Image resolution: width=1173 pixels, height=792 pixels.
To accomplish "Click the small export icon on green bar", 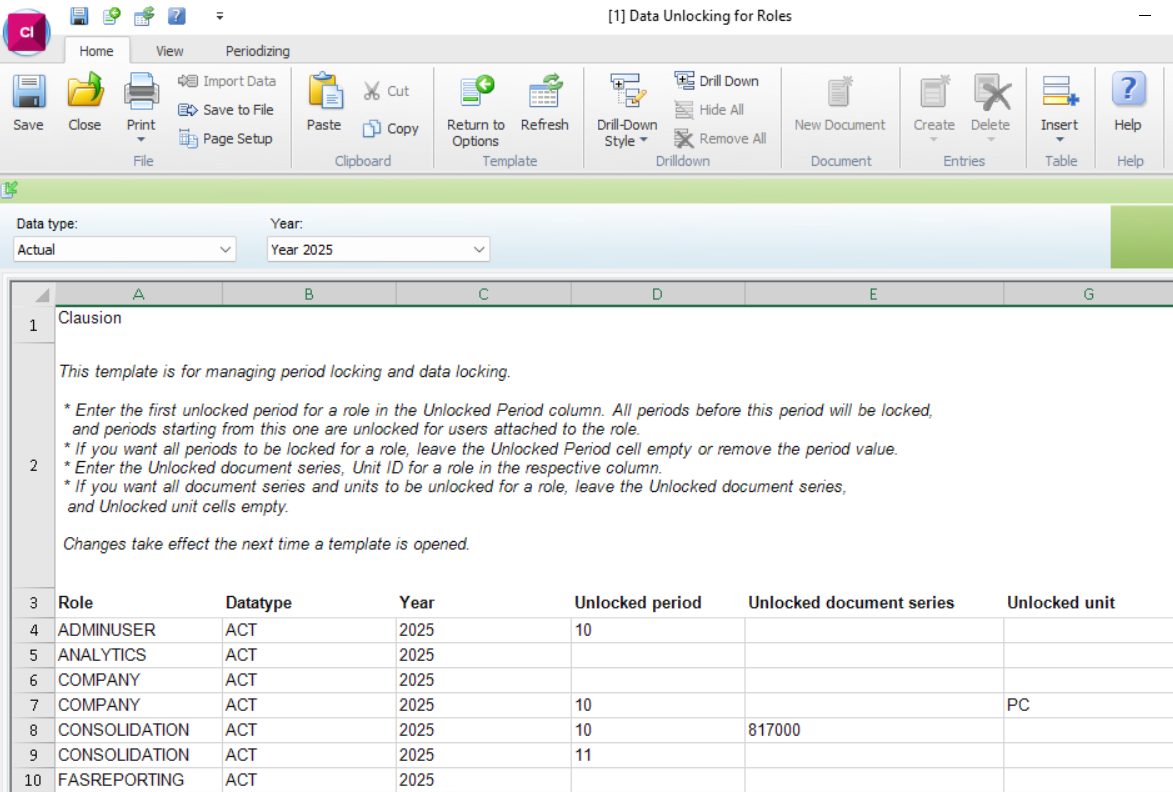I will [10, 190].
